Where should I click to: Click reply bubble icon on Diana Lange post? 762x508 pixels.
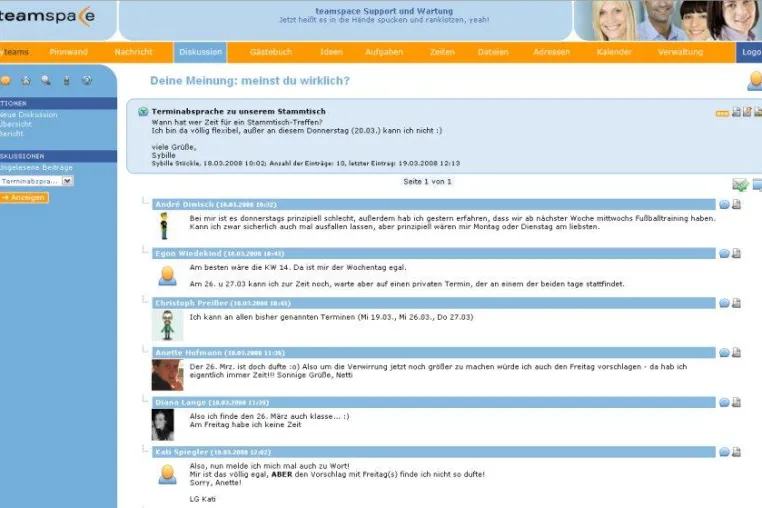tap(724, 403)
